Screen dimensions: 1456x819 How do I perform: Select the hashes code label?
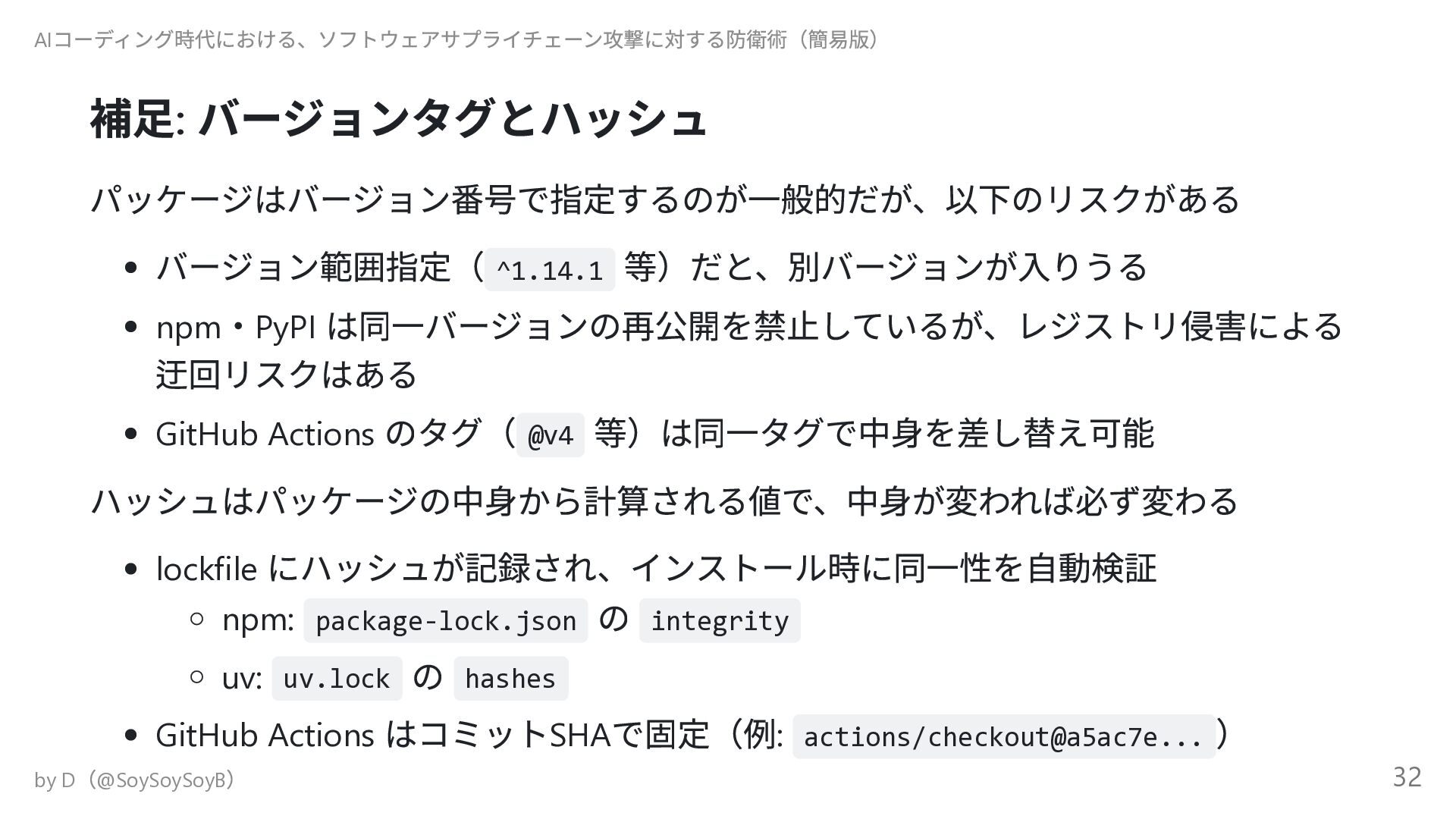[x=510, y=679]
